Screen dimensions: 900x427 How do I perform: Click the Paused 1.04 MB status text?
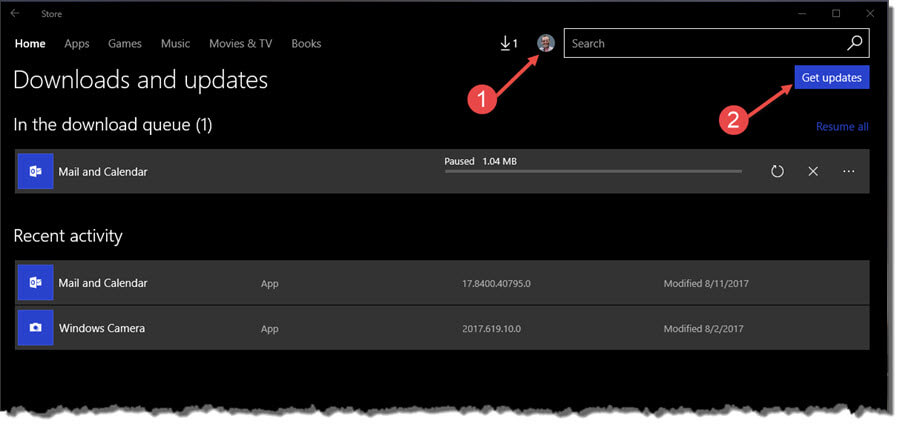pyautogui.click(x=480, y=161)
